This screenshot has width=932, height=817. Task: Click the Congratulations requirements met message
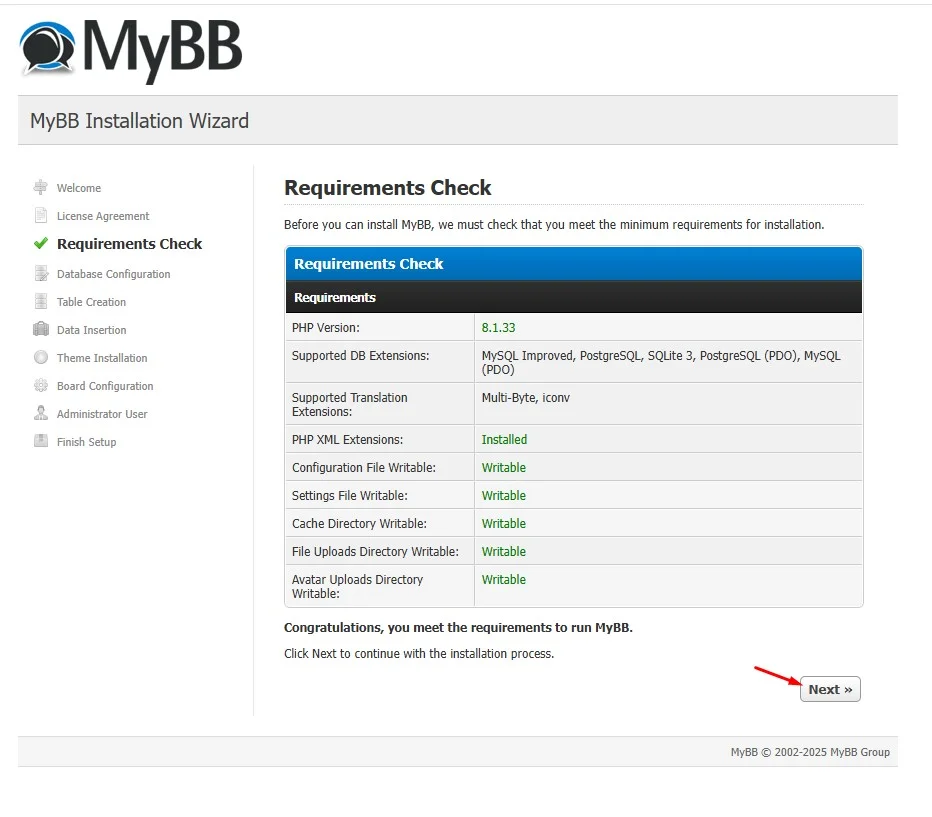point(458,627)
